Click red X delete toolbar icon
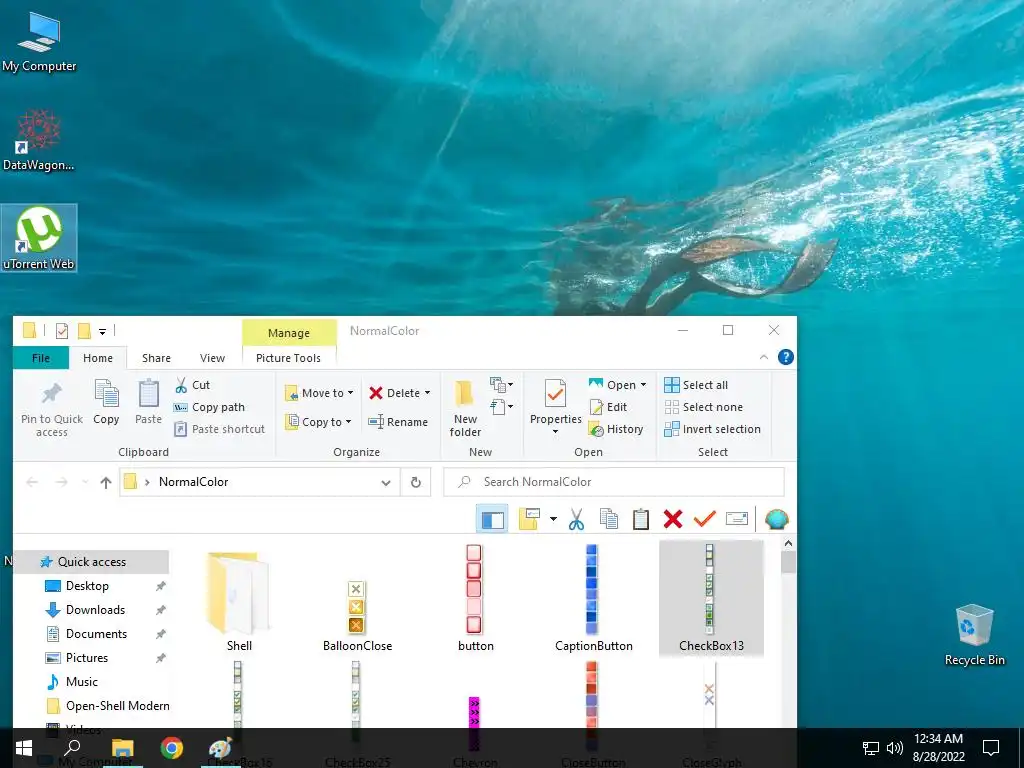This screenshot has width=1024, height=768. coord(673,519)
